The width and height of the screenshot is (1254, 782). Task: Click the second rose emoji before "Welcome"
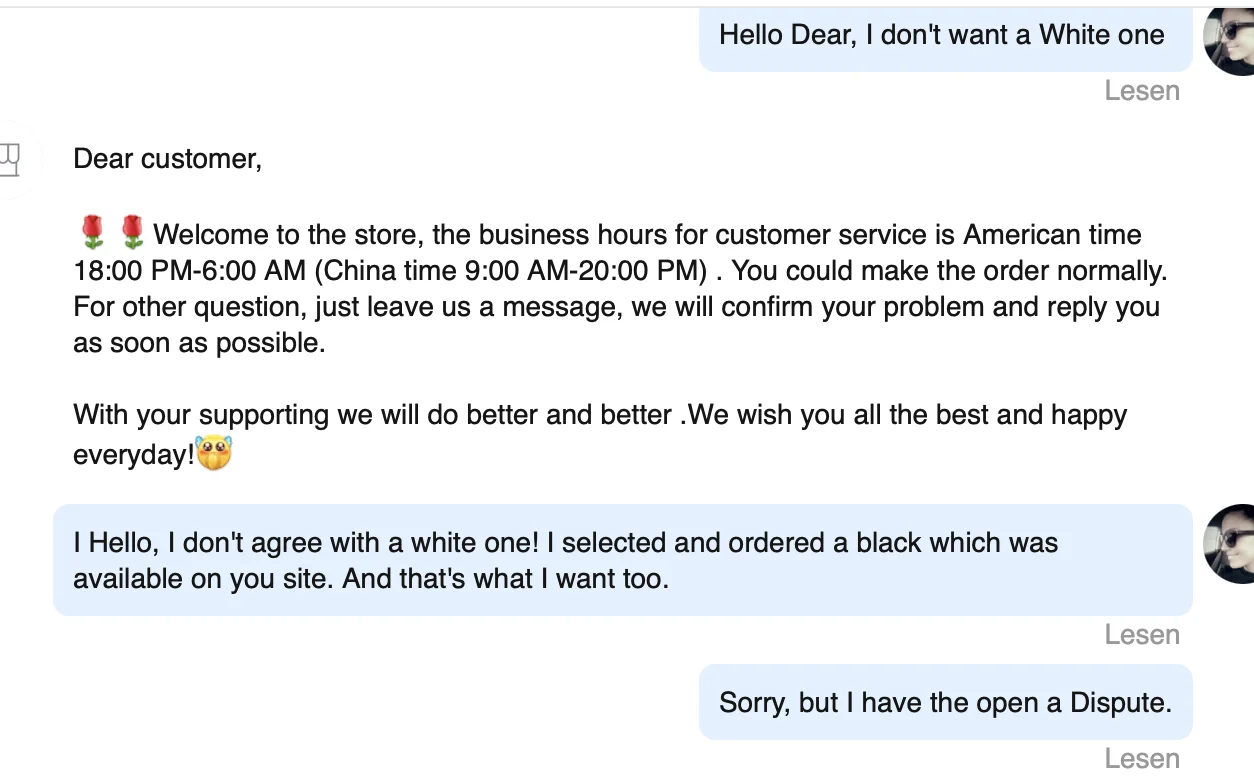point(132,233)
